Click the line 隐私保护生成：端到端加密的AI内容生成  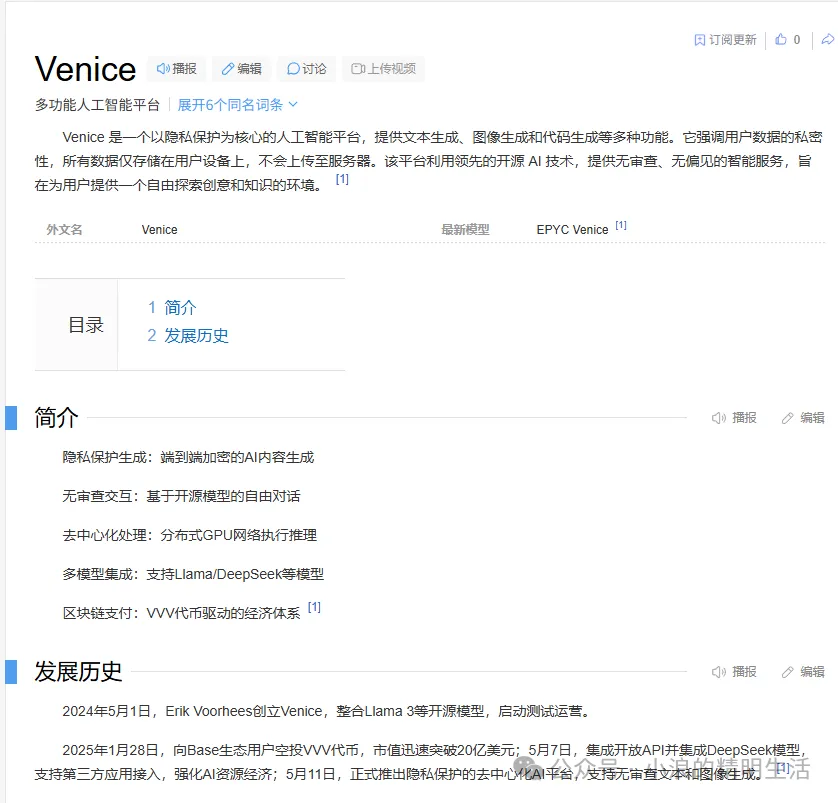point(188,457)
